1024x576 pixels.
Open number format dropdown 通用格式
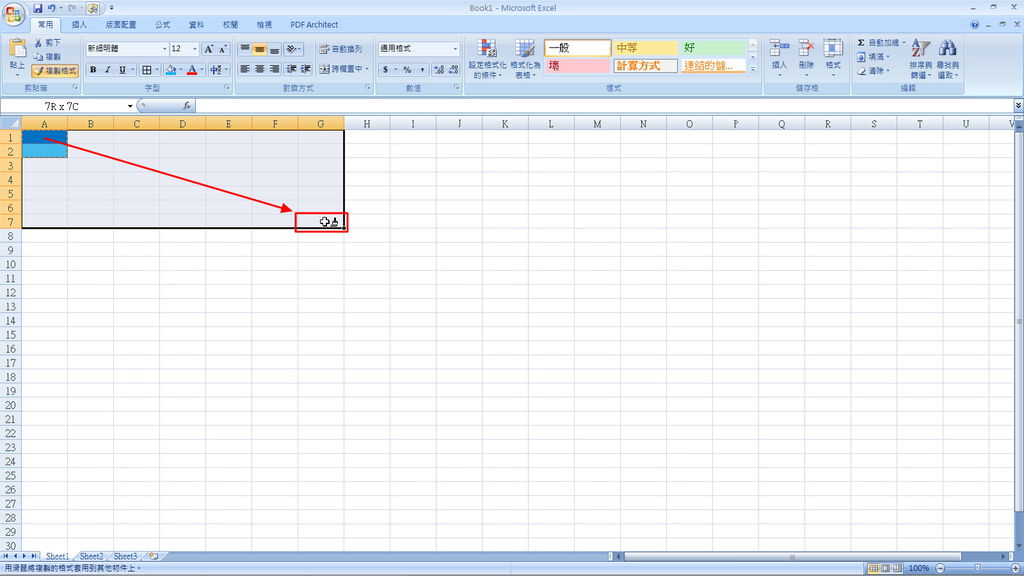pyautogui.click(x=455, y=49)
